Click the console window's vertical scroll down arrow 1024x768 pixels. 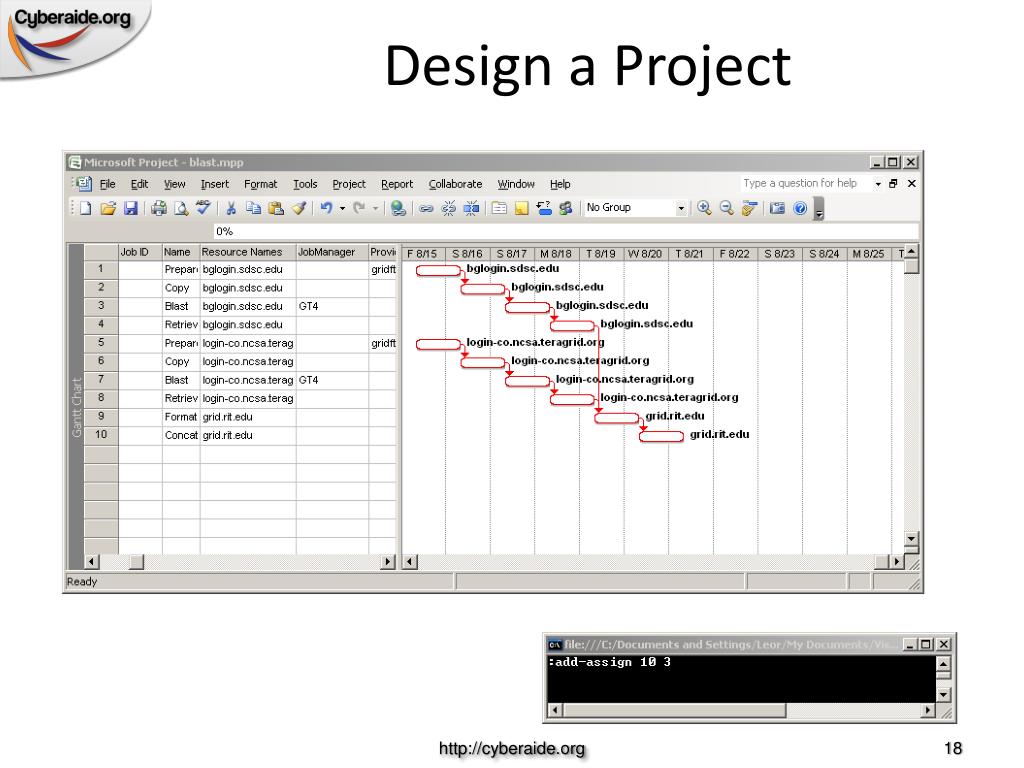[944, 694]
